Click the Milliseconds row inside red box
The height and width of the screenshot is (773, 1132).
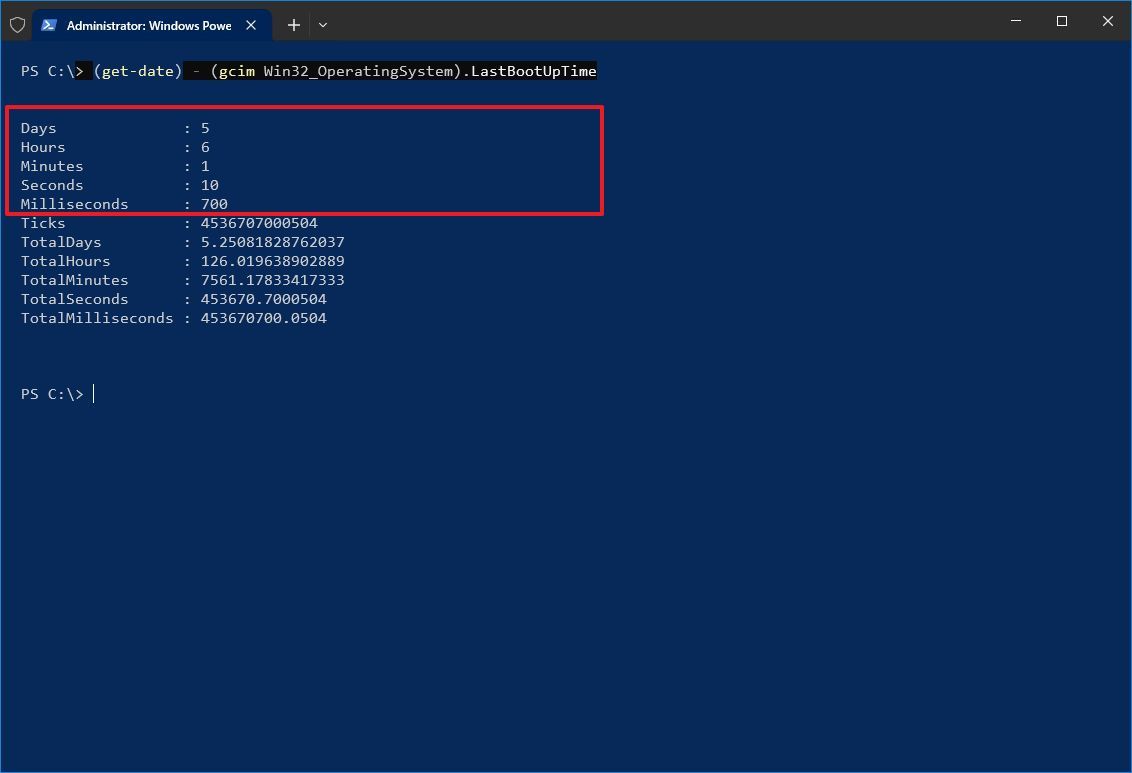pos(123,203)
